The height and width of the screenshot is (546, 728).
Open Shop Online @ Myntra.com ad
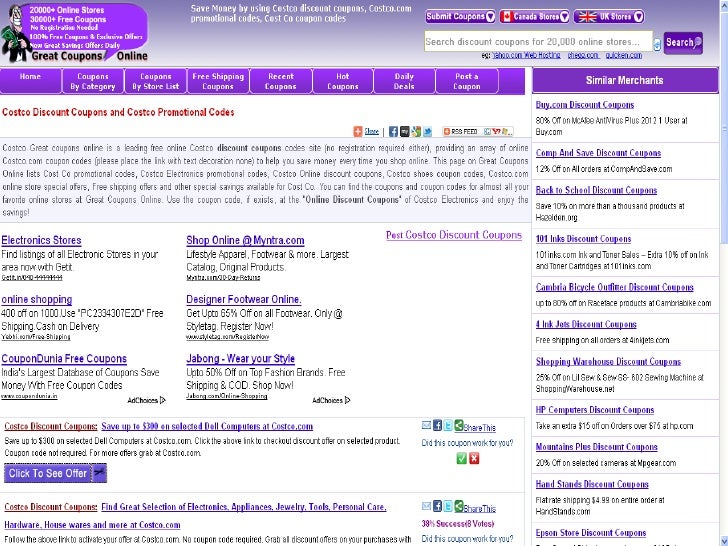(x=245, y=240)
